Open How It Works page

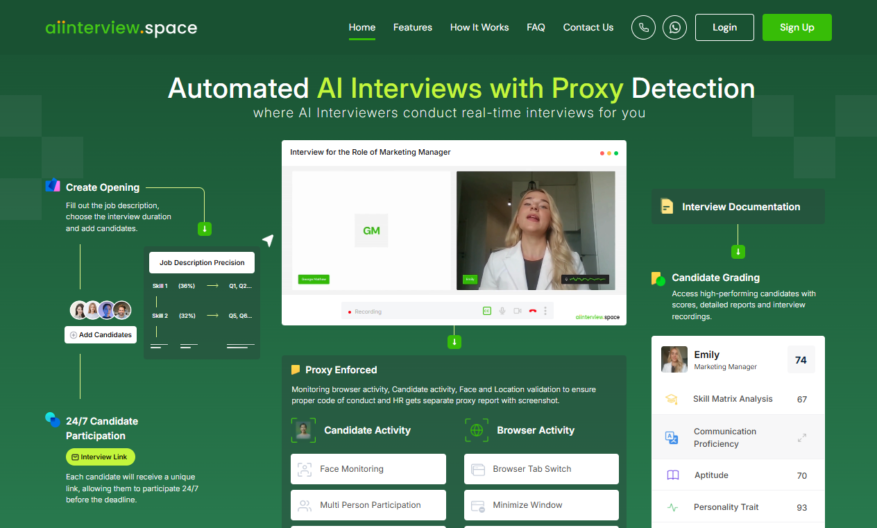[479, 27]
